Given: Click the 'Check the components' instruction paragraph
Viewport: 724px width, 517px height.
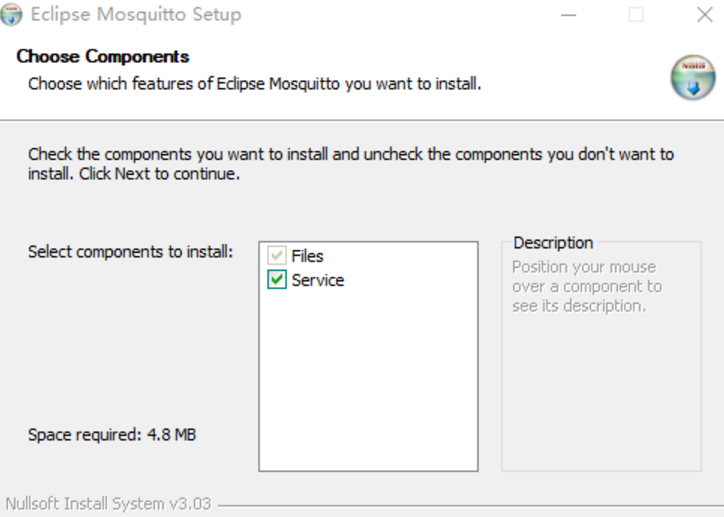Looking at the screenshot, I should pyautogui.click(x=350, y=164).
